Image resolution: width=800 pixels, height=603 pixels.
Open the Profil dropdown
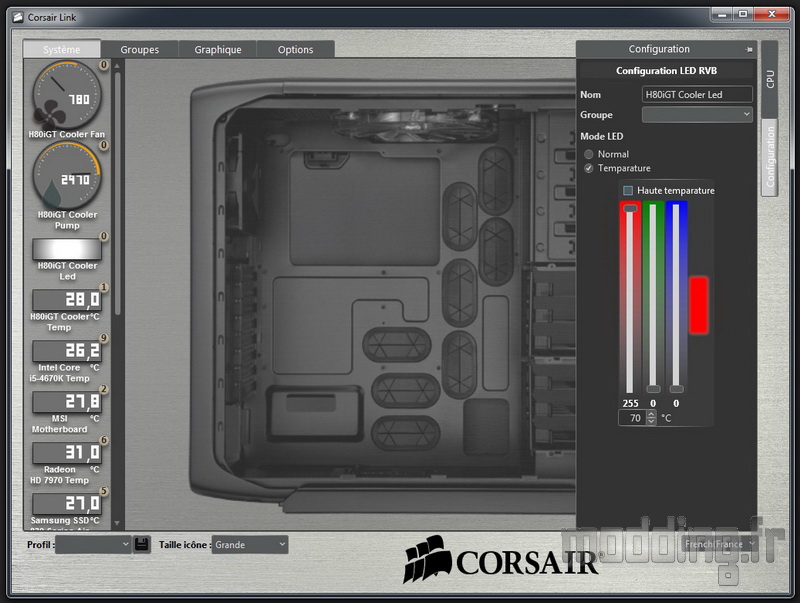pos(93,544)
